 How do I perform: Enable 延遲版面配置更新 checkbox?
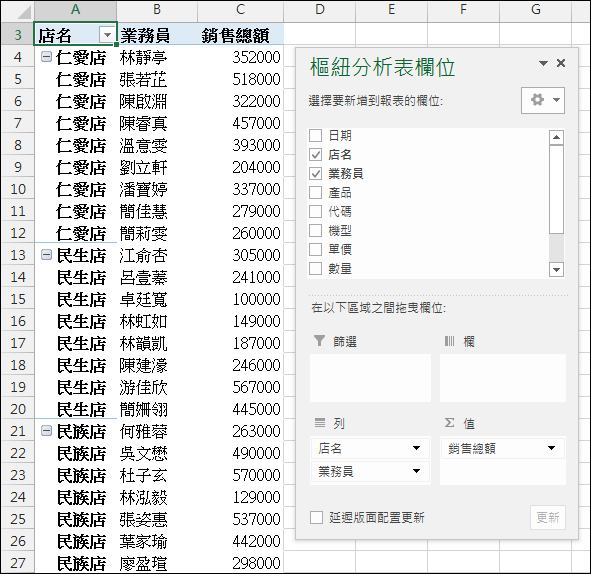pyautogui.click(x=316, y=517)
